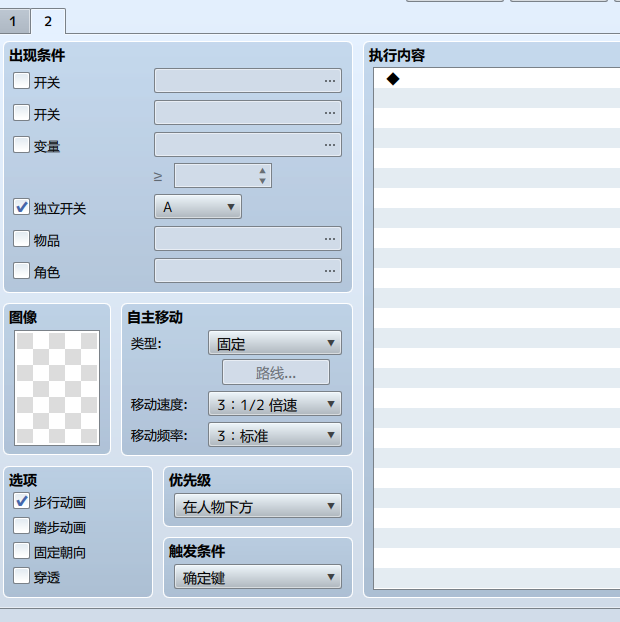The image size is (620, 622).
Task: Click the 路线... button
Action: tap(276, 372)
